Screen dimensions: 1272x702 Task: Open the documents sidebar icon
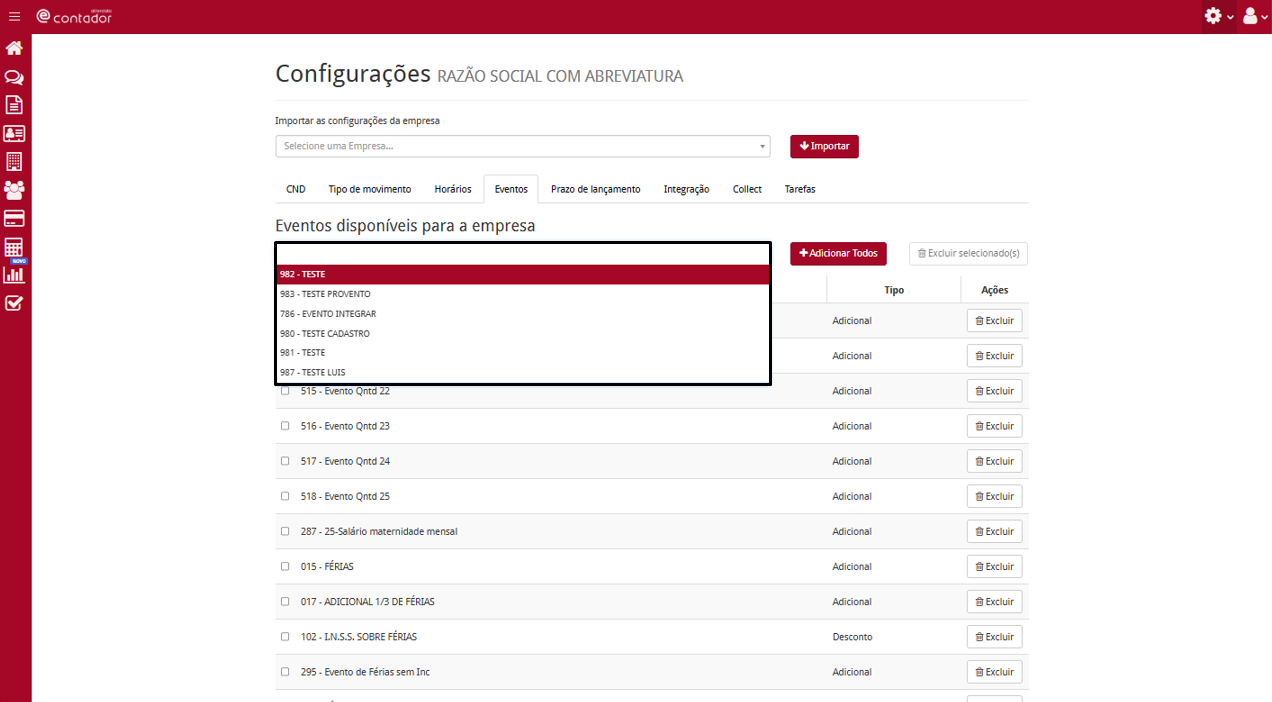(x=14, y=105)
